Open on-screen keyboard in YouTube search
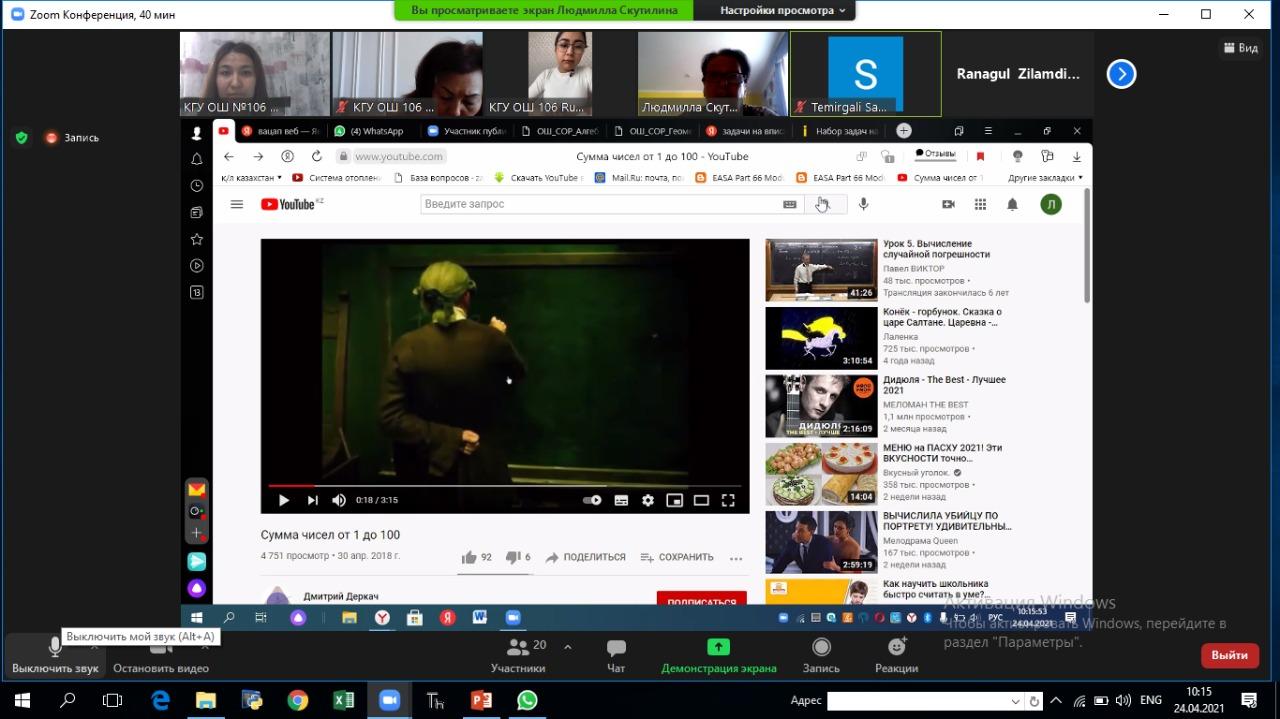Viewport: 1280px width, 719px height. [790, 204]
